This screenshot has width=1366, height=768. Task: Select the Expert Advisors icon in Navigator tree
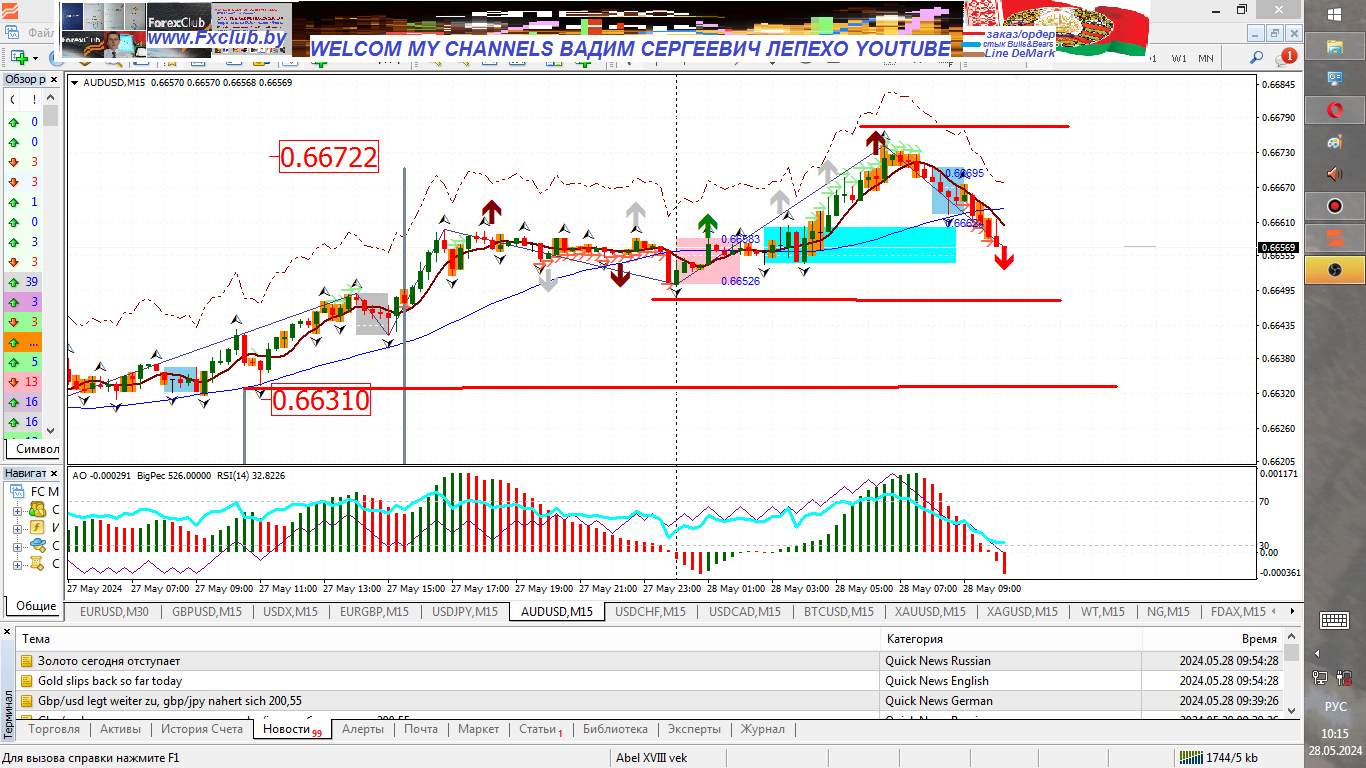(38, 545)
